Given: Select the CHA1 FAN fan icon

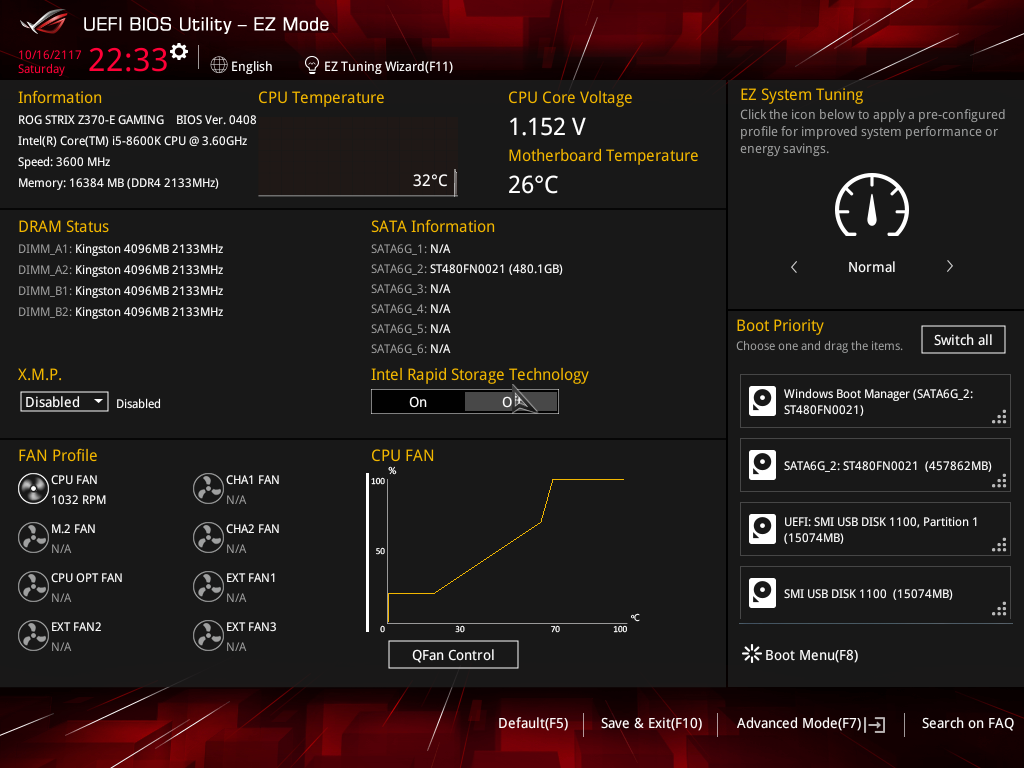Looking at the screenshot, I should 208,488.
